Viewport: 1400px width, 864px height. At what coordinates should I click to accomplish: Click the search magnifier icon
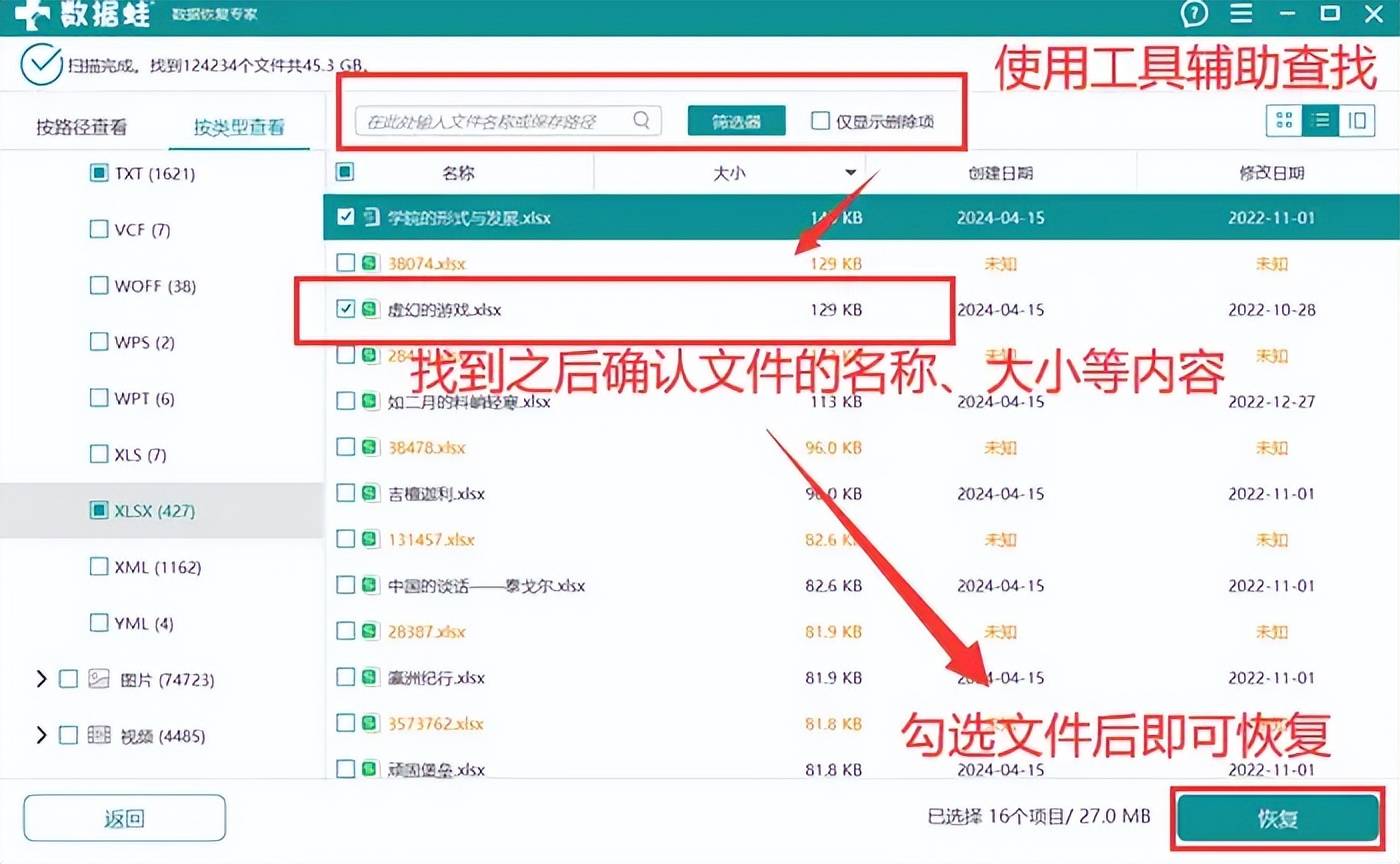[642, 121]
